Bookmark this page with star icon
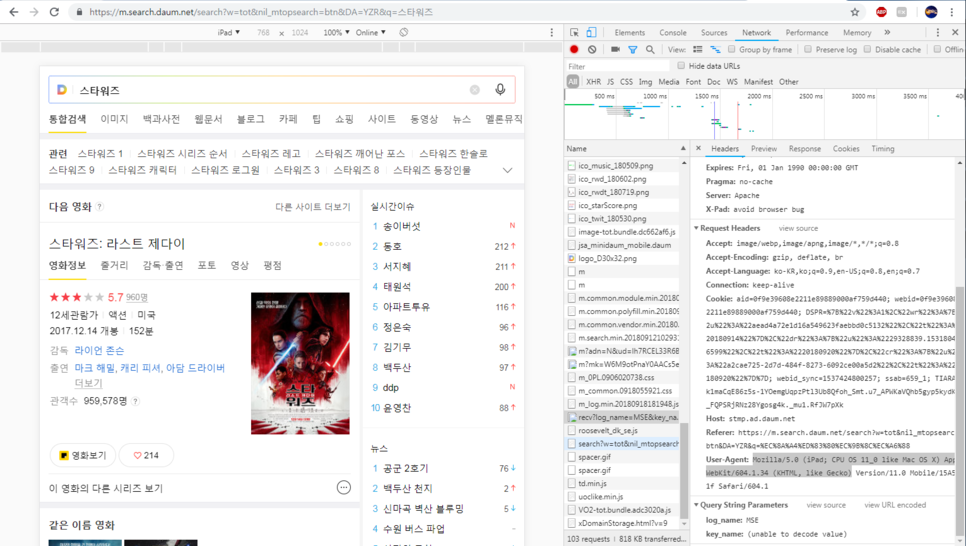966x546 pixels. tap(854, 12)
